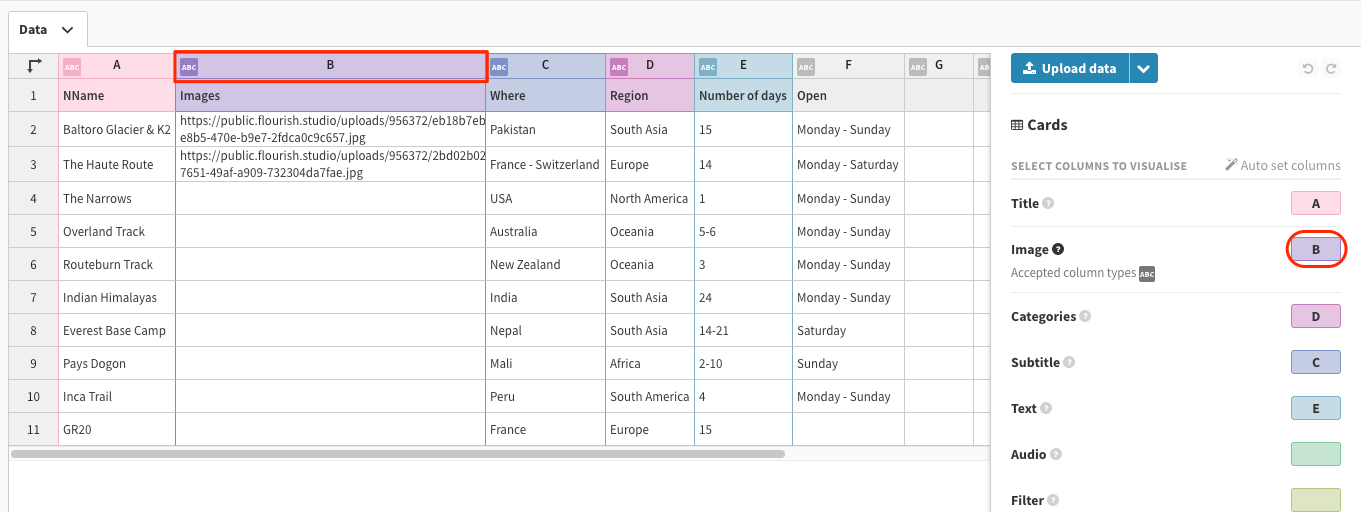Click the ABC type icon in column A

click(72, 67)
